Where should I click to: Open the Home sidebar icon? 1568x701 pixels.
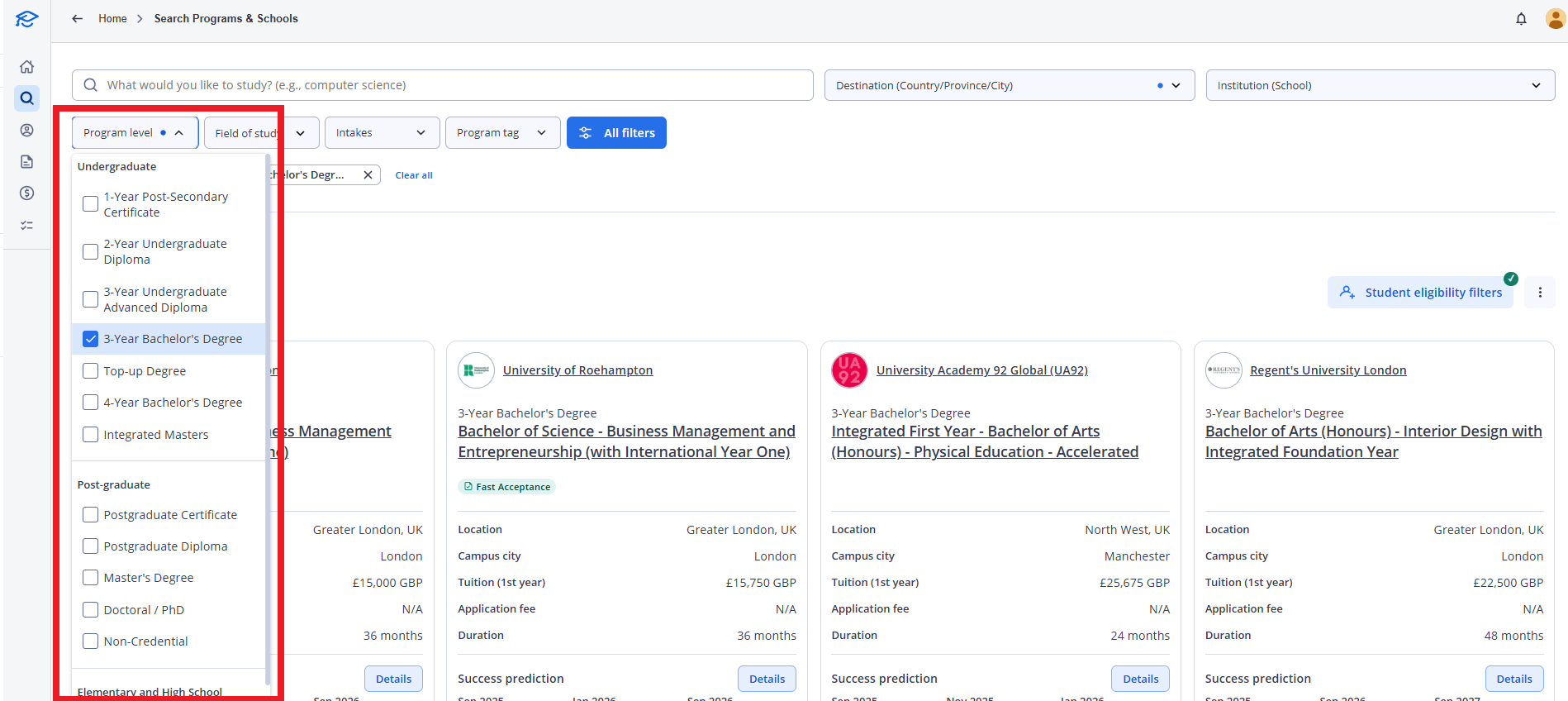click(27, 67)
